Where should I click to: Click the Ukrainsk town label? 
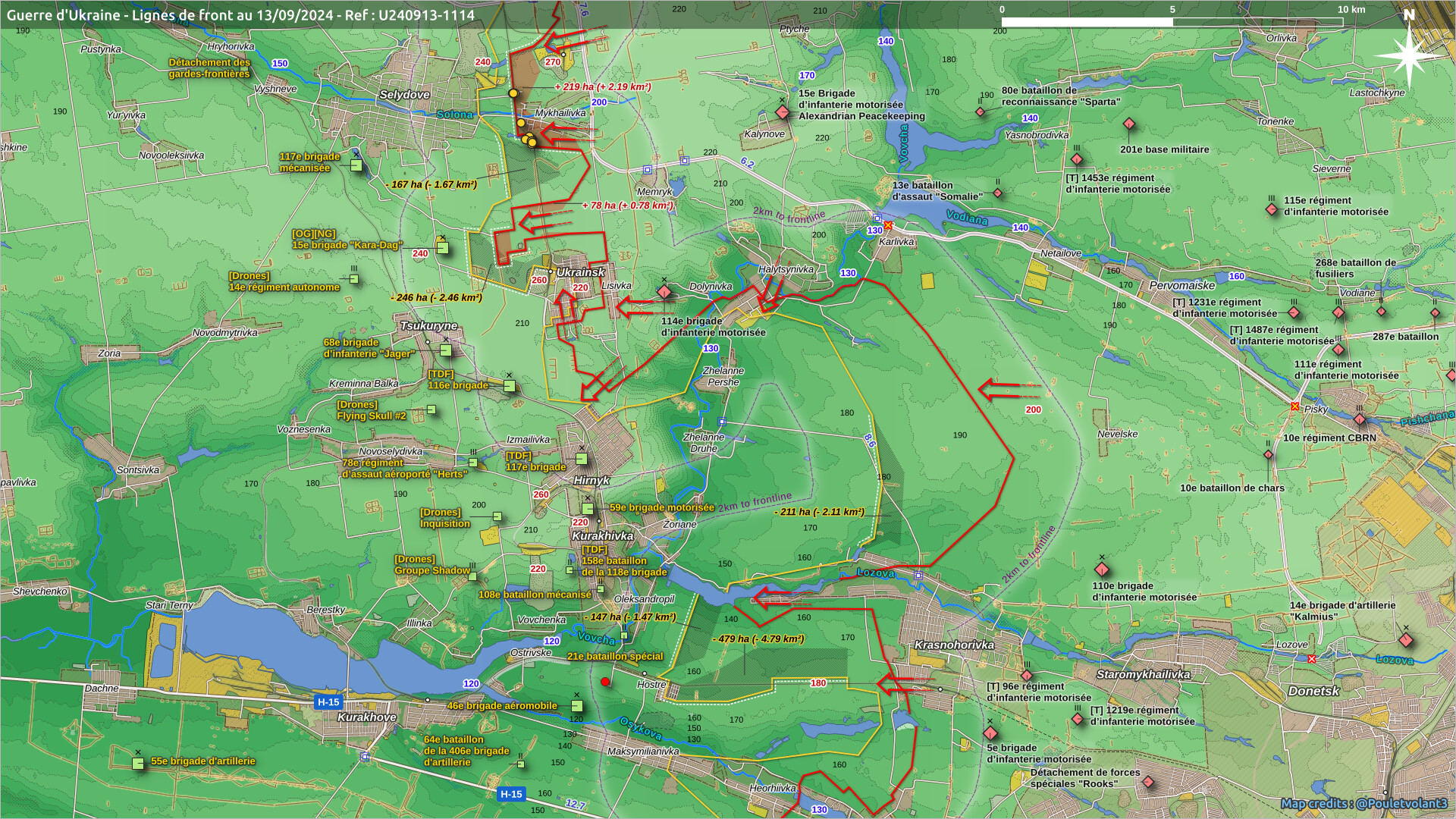click(581, 272)
